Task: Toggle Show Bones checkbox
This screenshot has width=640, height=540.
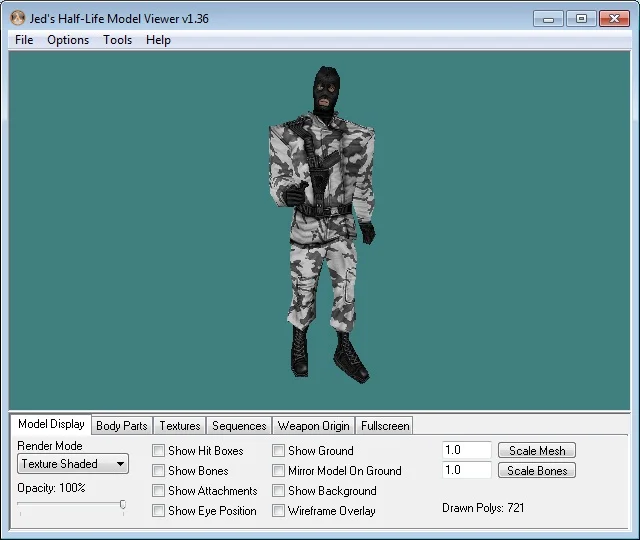Action: 159,471
